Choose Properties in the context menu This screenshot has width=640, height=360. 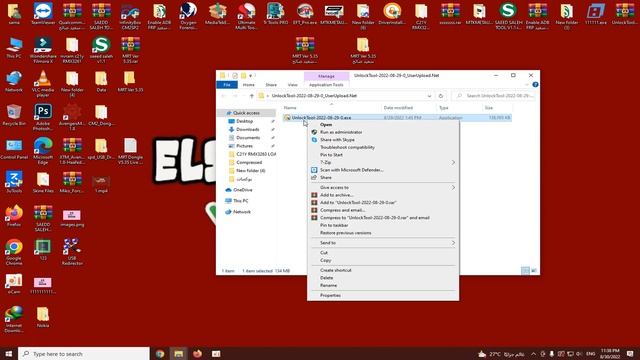tap(383, 296)
